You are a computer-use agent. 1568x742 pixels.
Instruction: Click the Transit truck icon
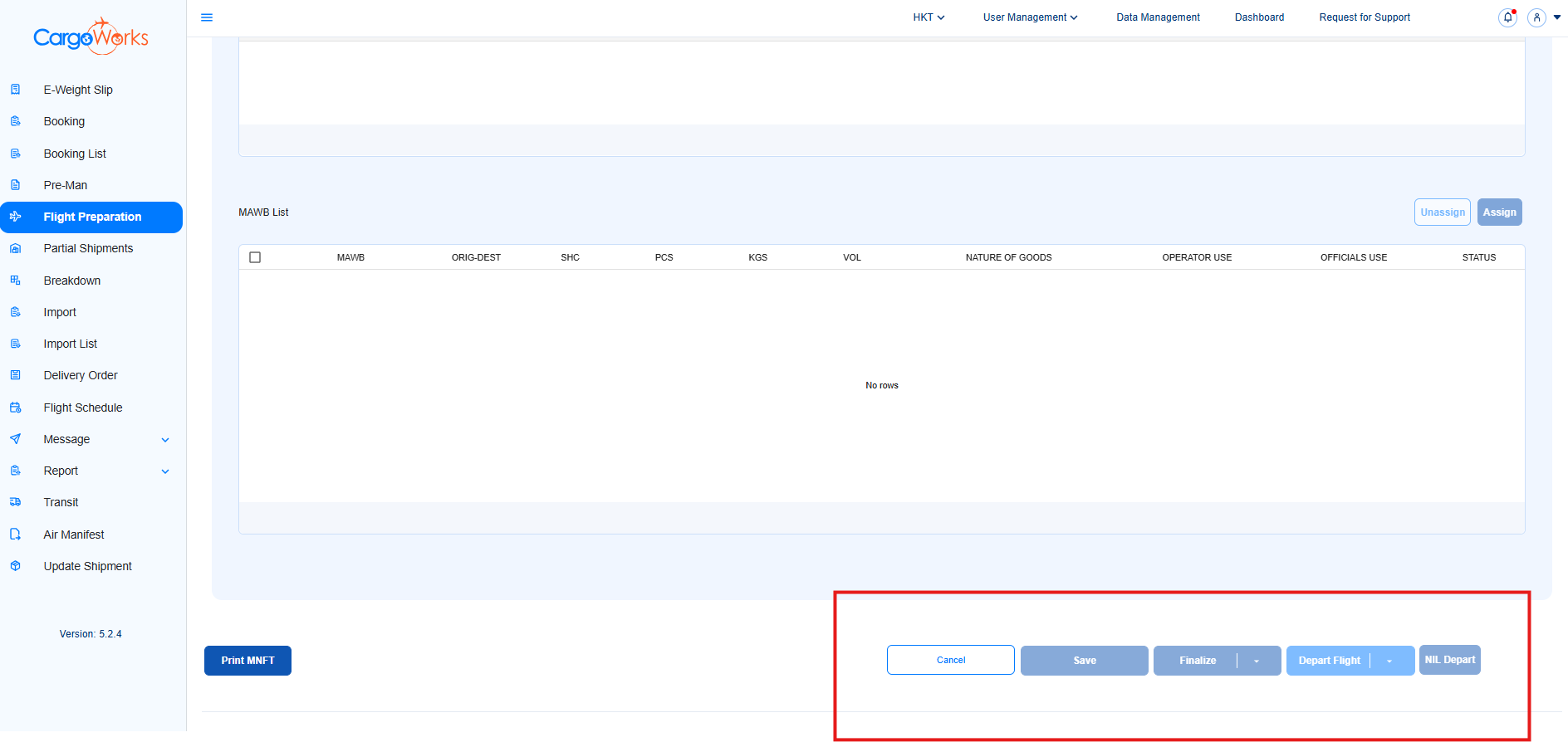point(15,502)
